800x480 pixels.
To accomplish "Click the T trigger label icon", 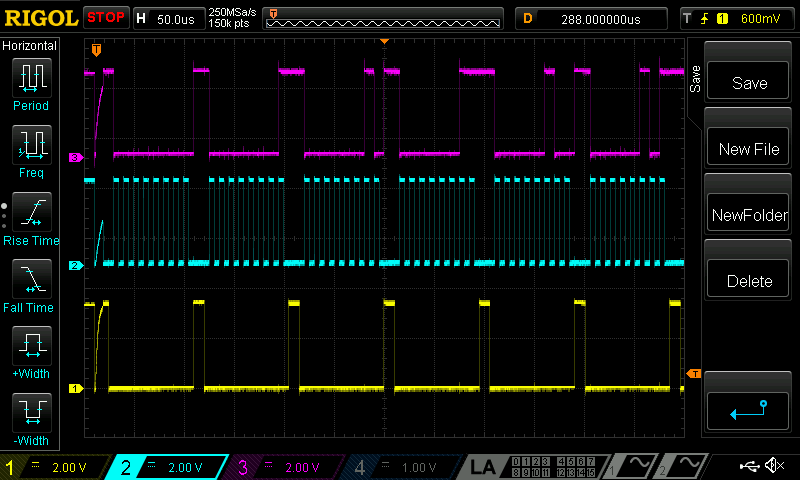I will click(x=687, y=19).
